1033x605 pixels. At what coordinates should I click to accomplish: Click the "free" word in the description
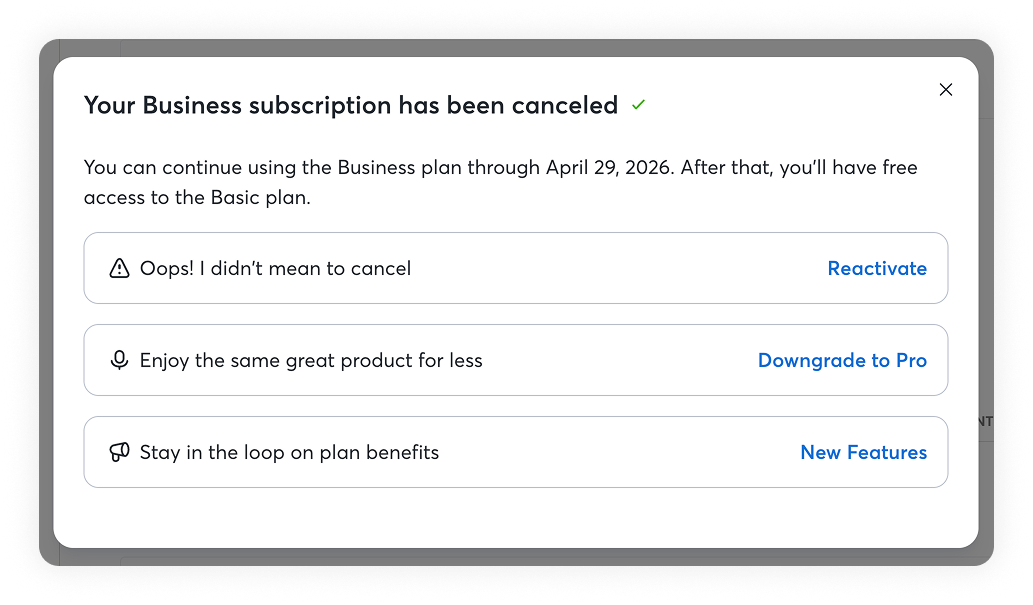point(899,167)
